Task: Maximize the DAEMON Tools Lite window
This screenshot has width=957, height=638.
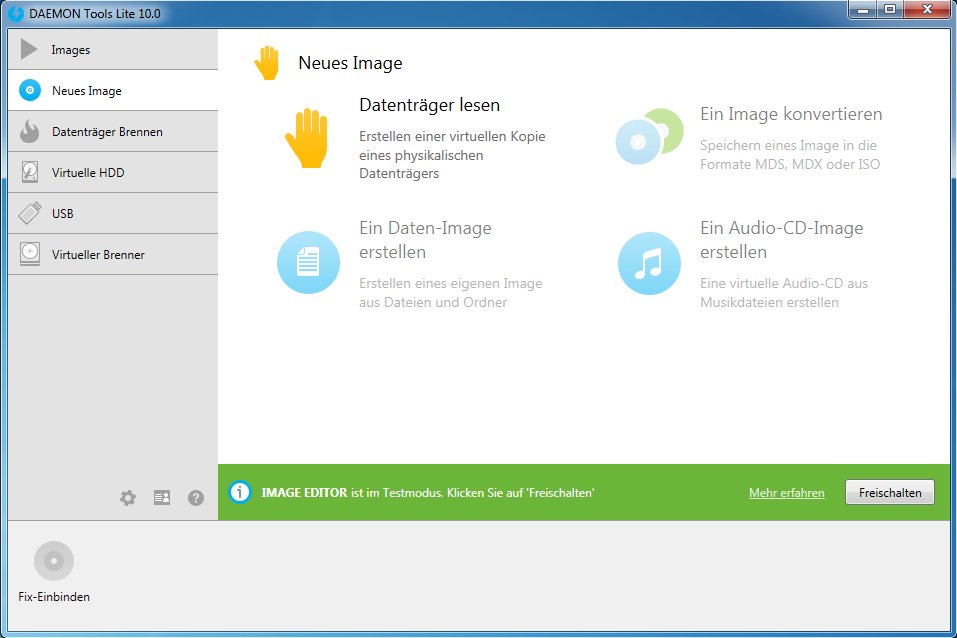Action: pyautogui.click(x=889, y=10)
